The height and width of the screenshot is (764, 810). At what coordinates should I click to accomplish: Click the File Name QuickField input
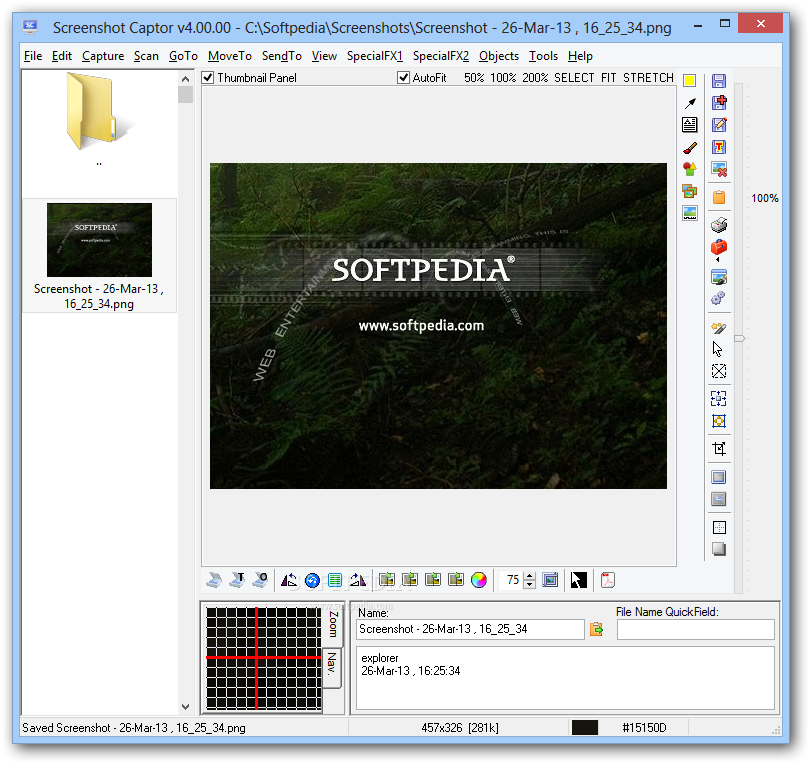(695, 630)
